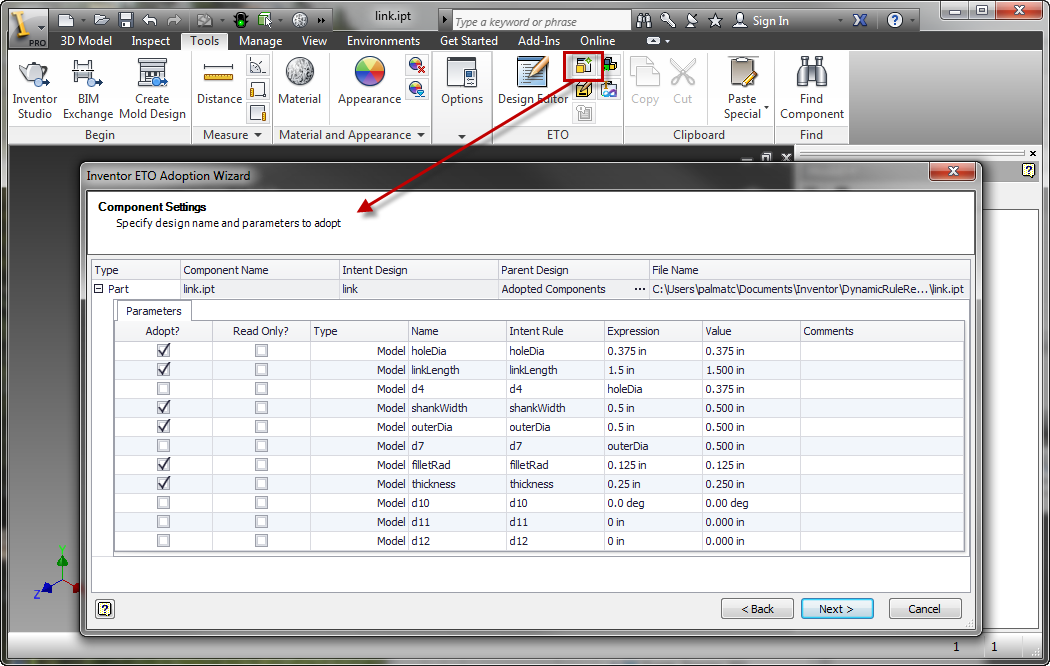Open Application Options

point(462,82)
